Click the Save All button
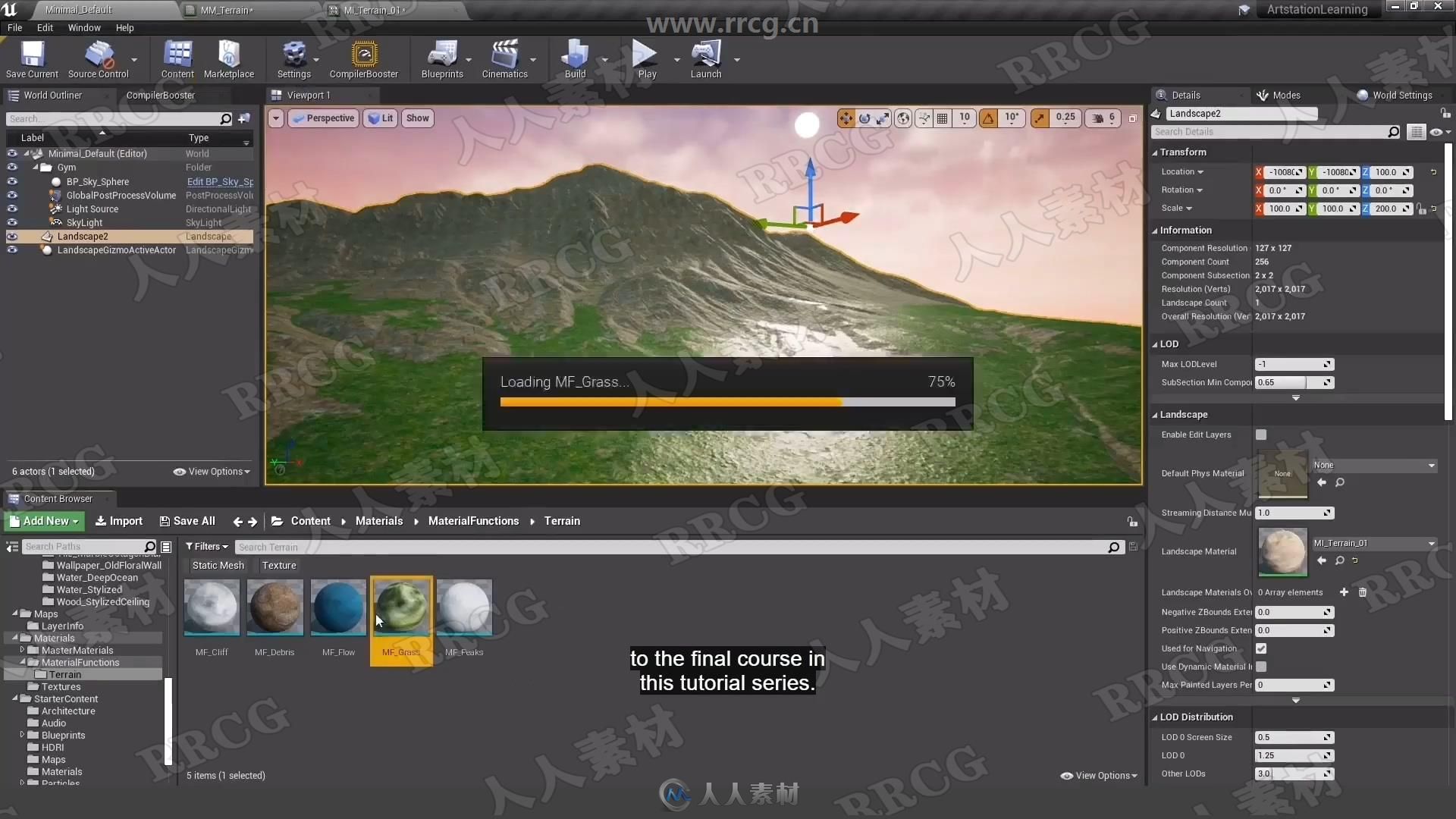The image size is (1456, 819). [187, 522]
